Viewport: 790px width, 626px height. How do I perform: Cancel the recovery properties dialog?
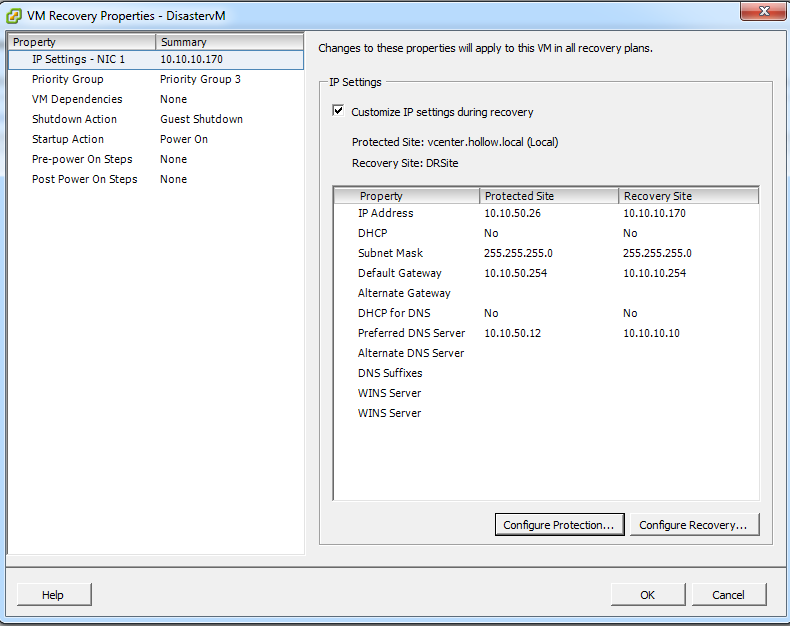click(728, 595)
